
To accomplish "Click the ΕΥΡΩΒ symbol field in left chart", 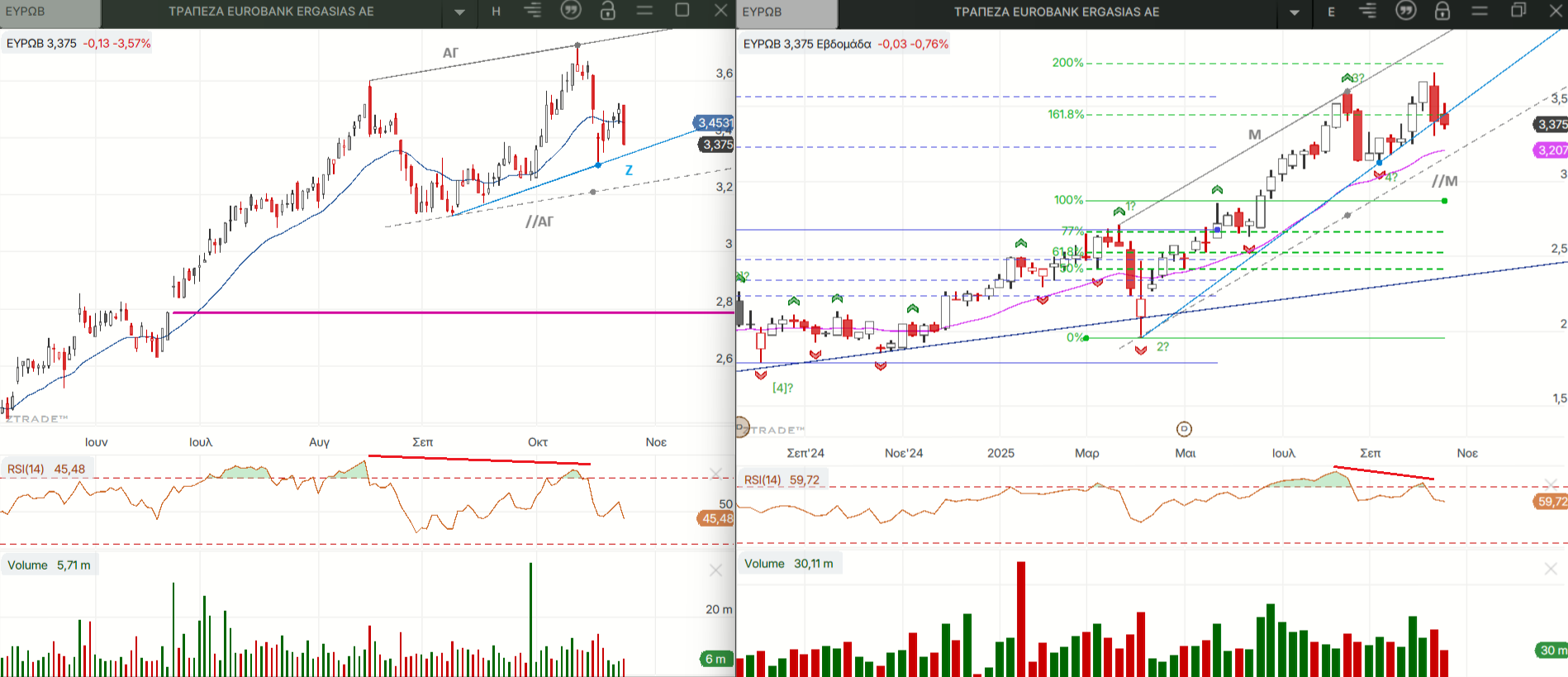I will tap(50, 12).
